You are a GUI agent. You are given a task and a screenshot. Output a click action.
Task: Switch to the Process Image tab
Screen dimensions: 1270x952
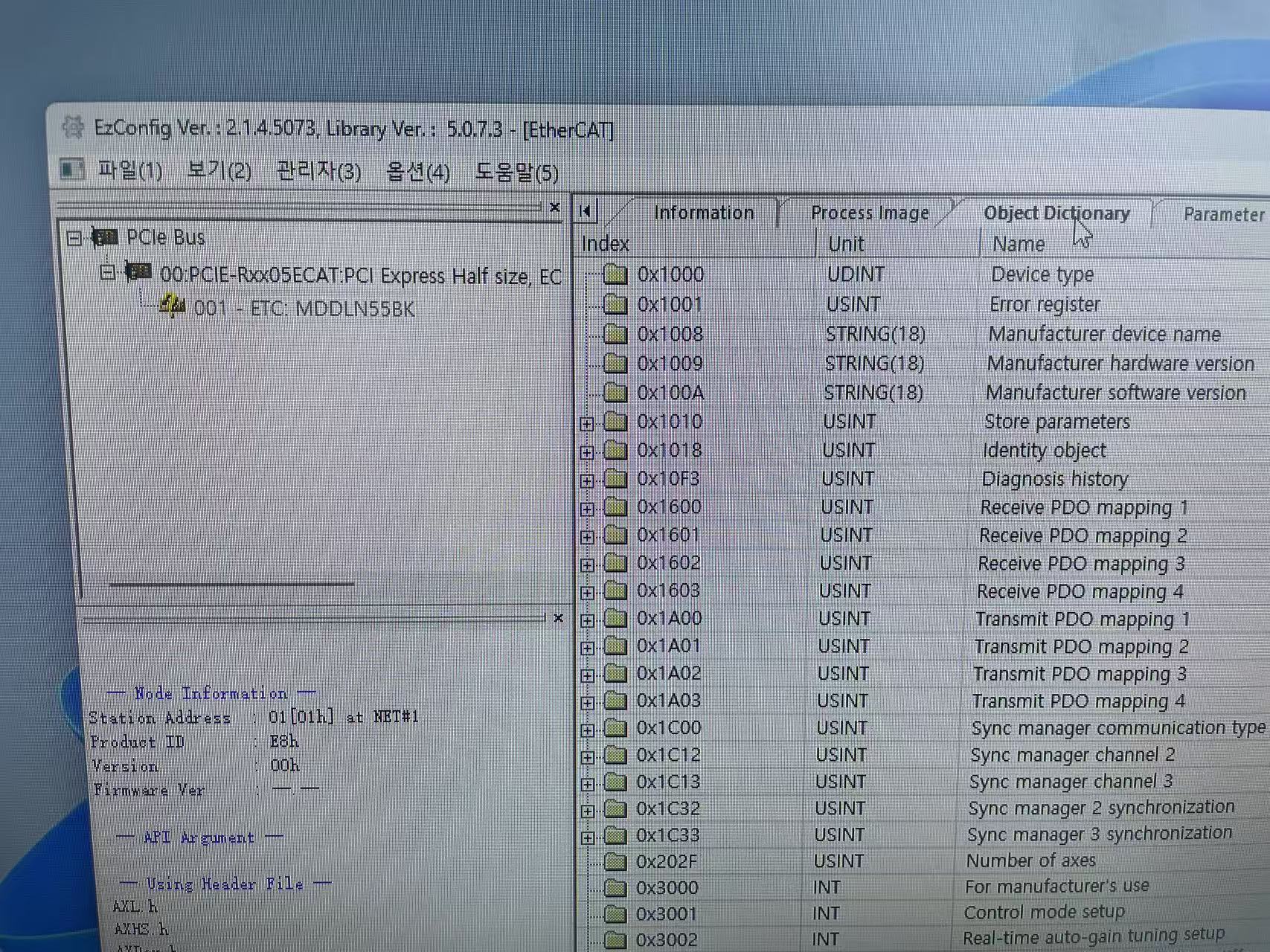[x=870, y=213]
